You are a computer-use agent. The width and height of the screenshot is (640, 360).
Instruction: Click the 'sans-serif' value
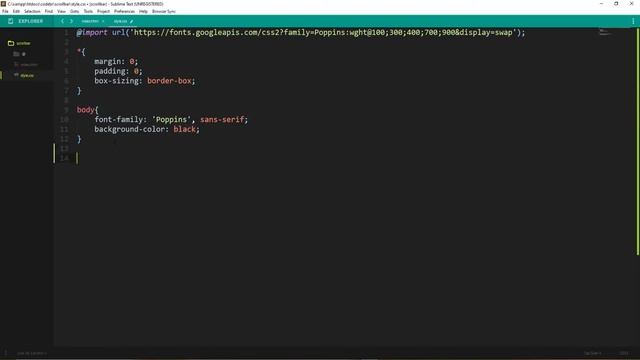222,120
